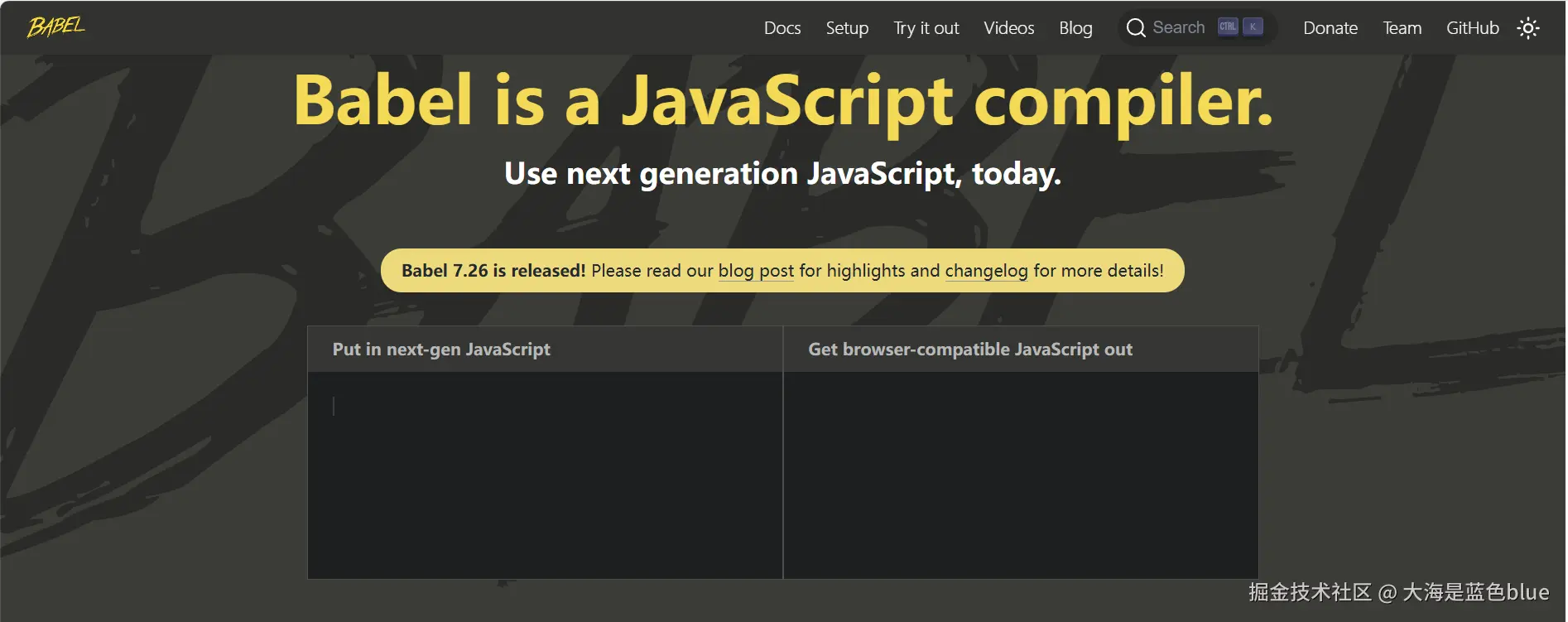Click 'Put in next-gen JavaScript' header

(x=441, y=350)
